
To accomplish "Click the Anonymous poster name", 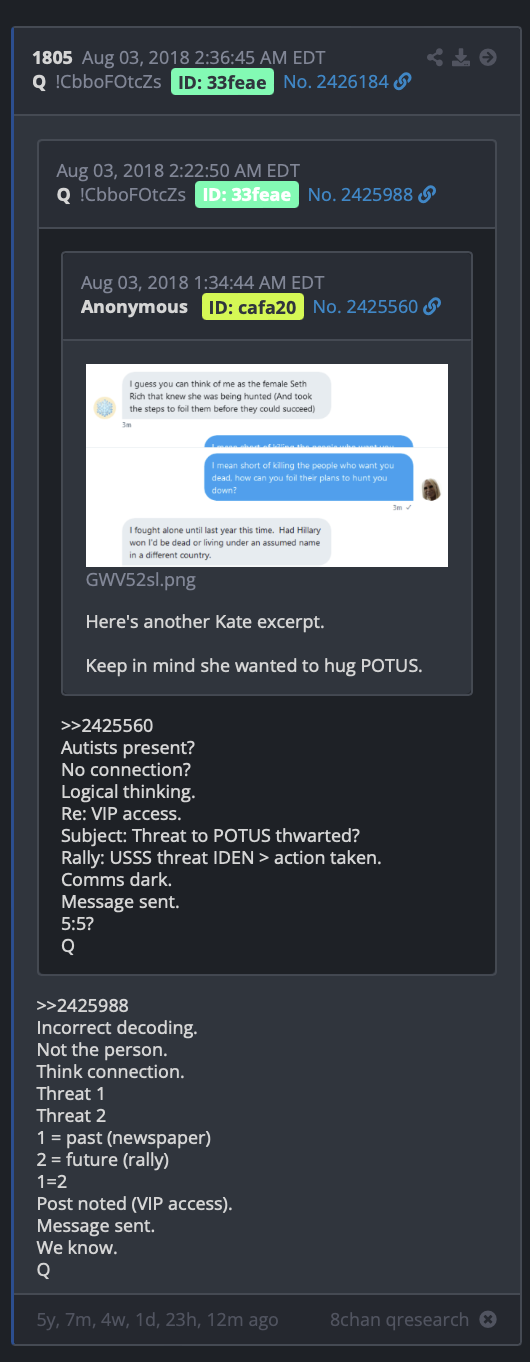I will 134,307.
